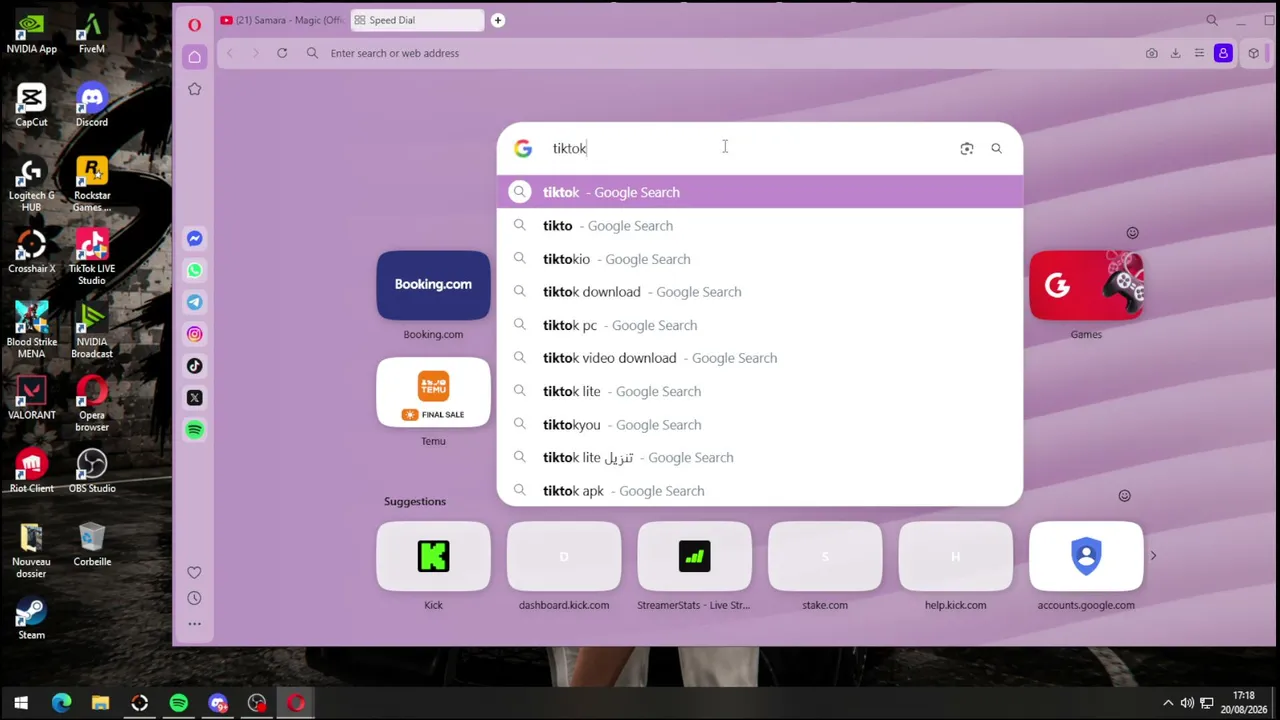Click the Speed Dial home sidebar icon
Screen dimensions: 1280x720
(x=194, y=57)
